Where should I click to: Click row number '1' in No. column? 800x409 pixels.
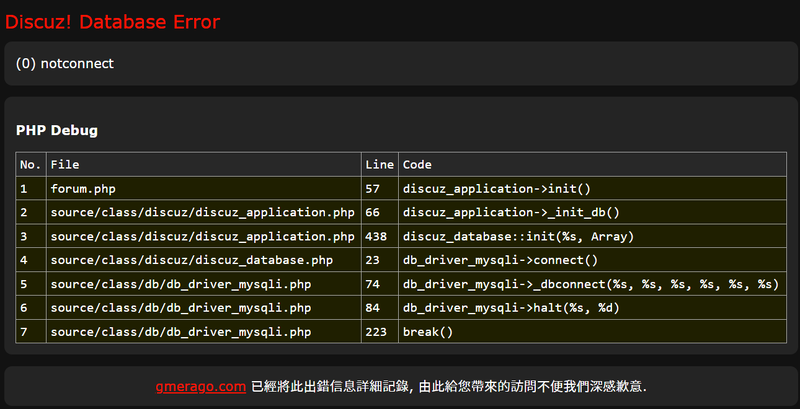click(x=31, y=189)
